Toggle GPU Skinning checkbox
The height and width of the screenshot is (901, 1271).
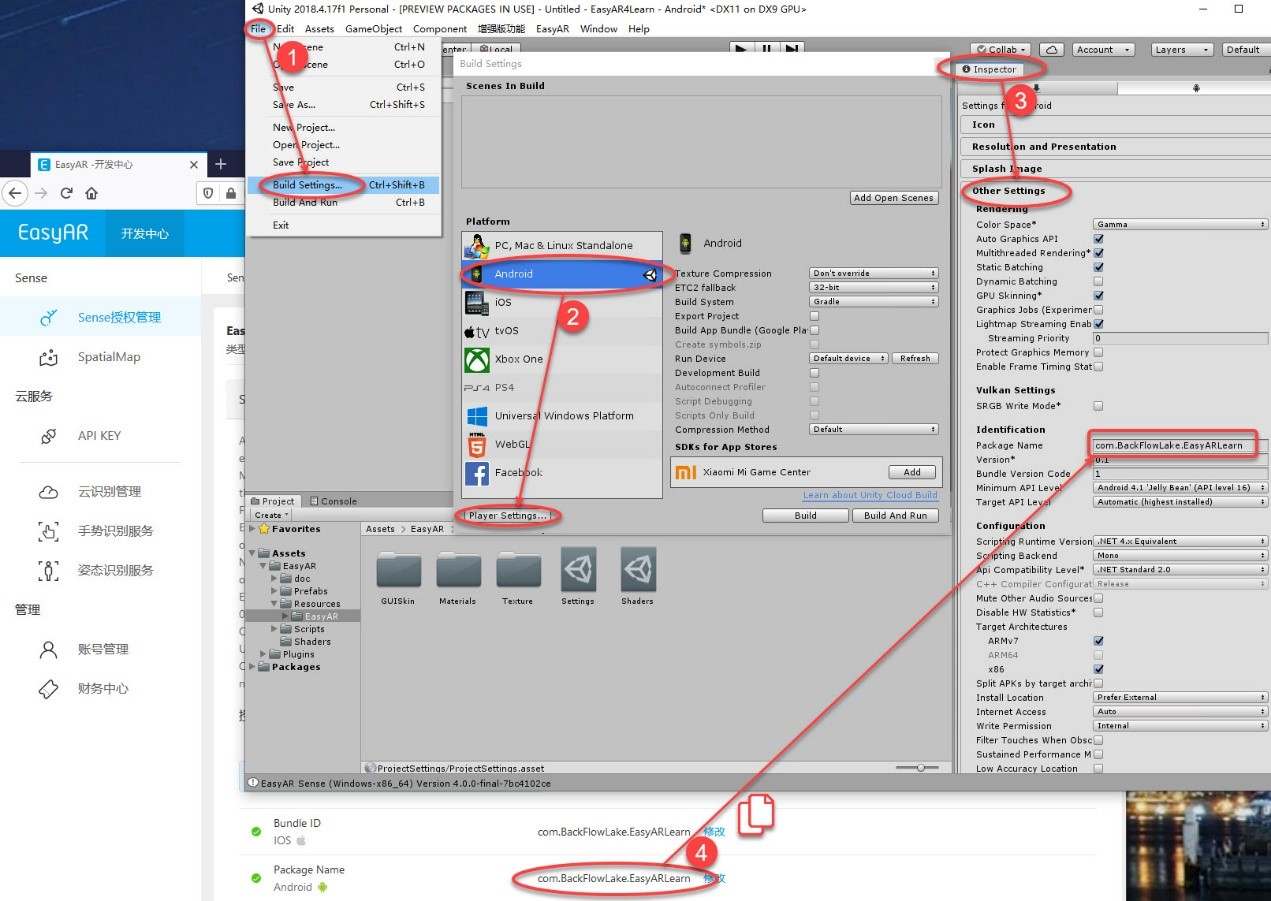point(1098,296)
